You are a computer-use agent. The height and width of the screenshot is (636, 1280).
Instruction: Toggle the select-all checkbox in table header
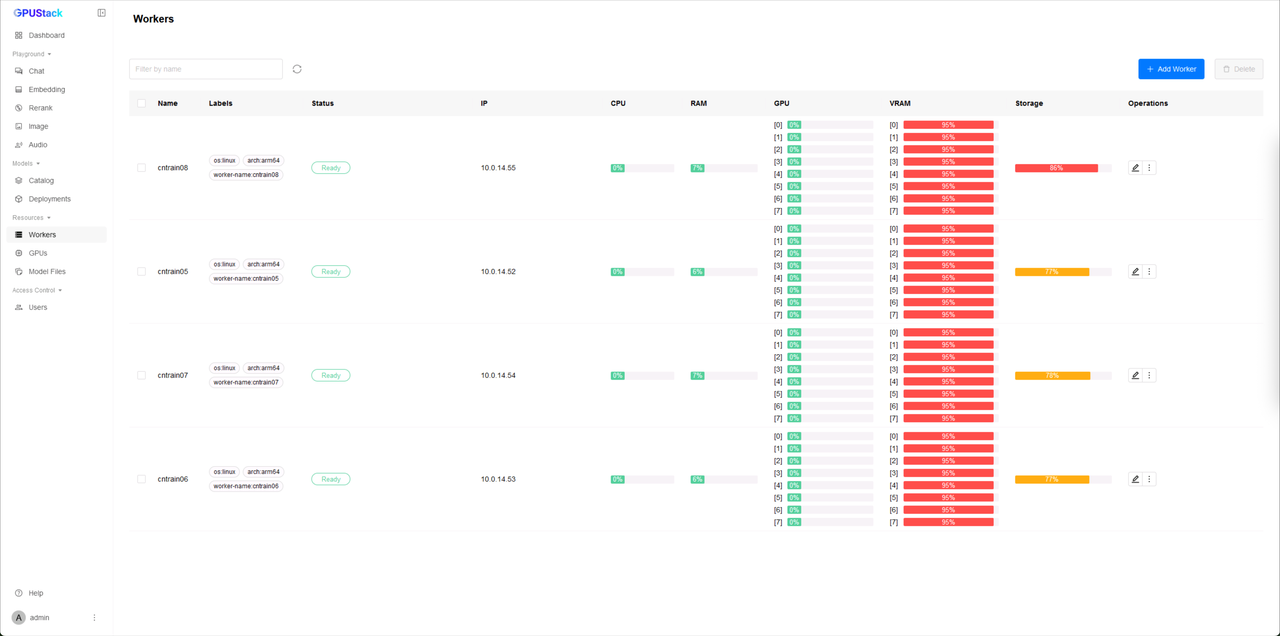point(142,103)
